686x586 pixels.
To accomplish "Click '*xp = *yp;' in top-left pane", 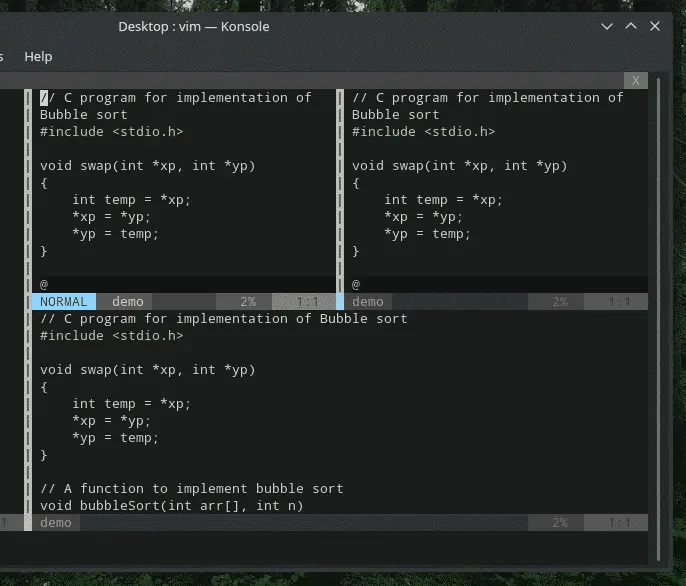I will 112,217.
